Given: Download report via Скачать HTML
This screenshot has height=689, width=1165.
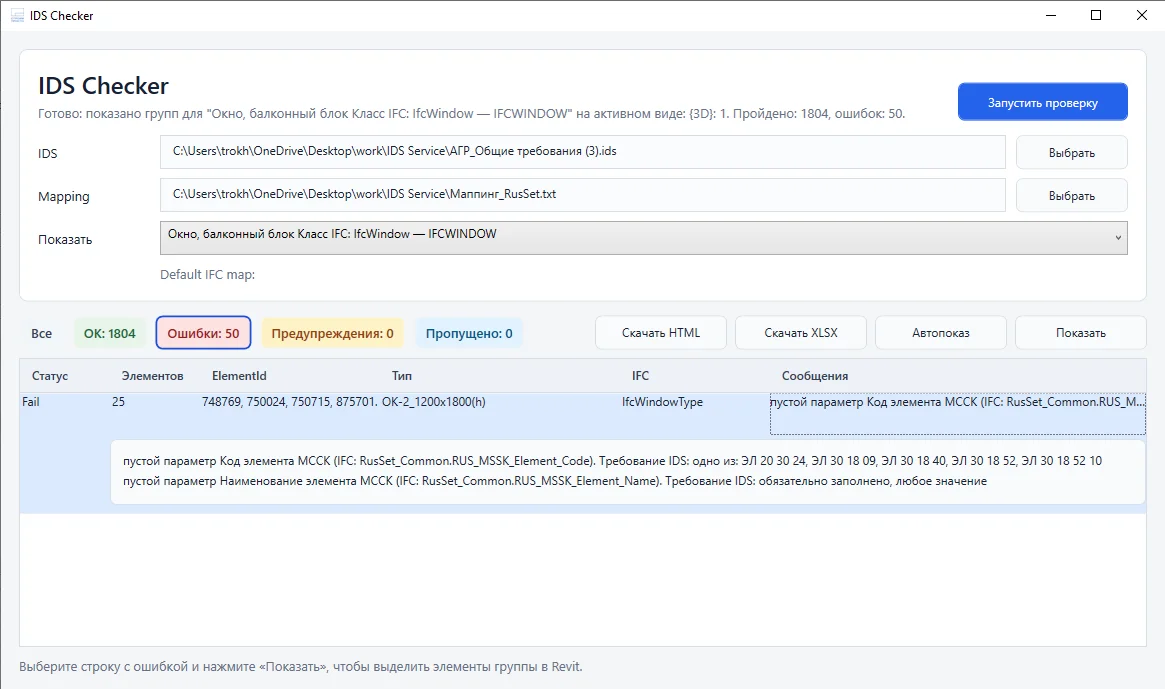Looking at the screenshot, I should tap(661, 333).
